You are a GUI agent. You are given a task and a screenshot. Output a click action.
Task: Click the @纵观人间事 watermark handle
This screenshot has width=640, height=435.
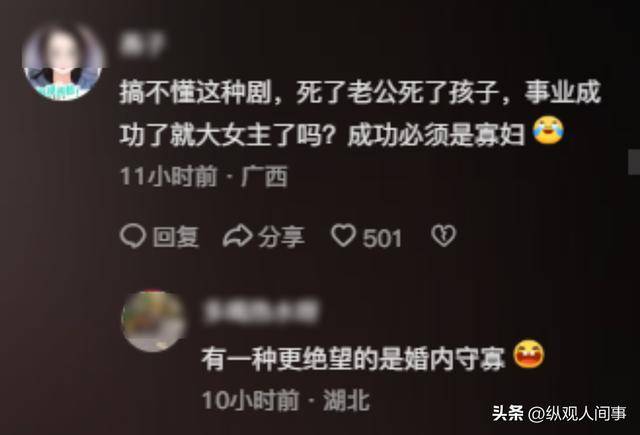pos(577,413)
